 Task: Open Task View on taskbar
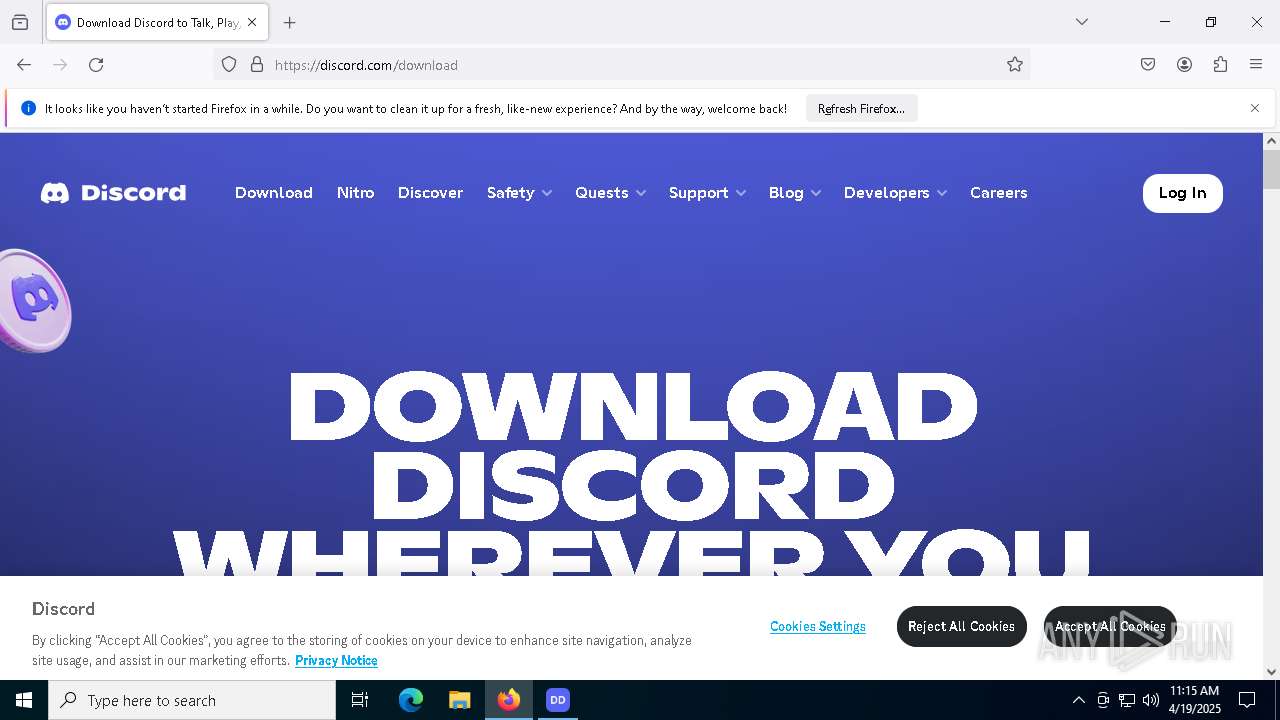[360, 700]
